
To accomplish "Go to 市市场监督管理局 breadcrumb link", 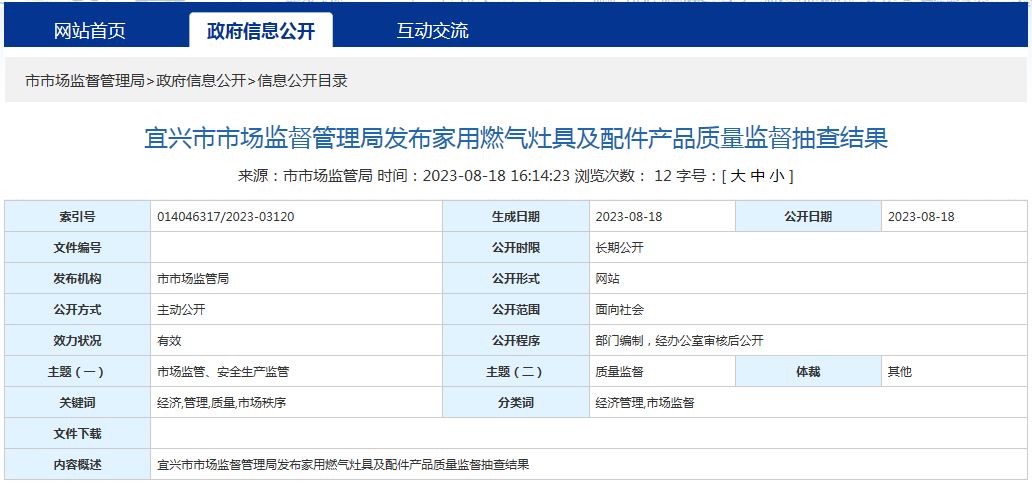I will (84, 81).
